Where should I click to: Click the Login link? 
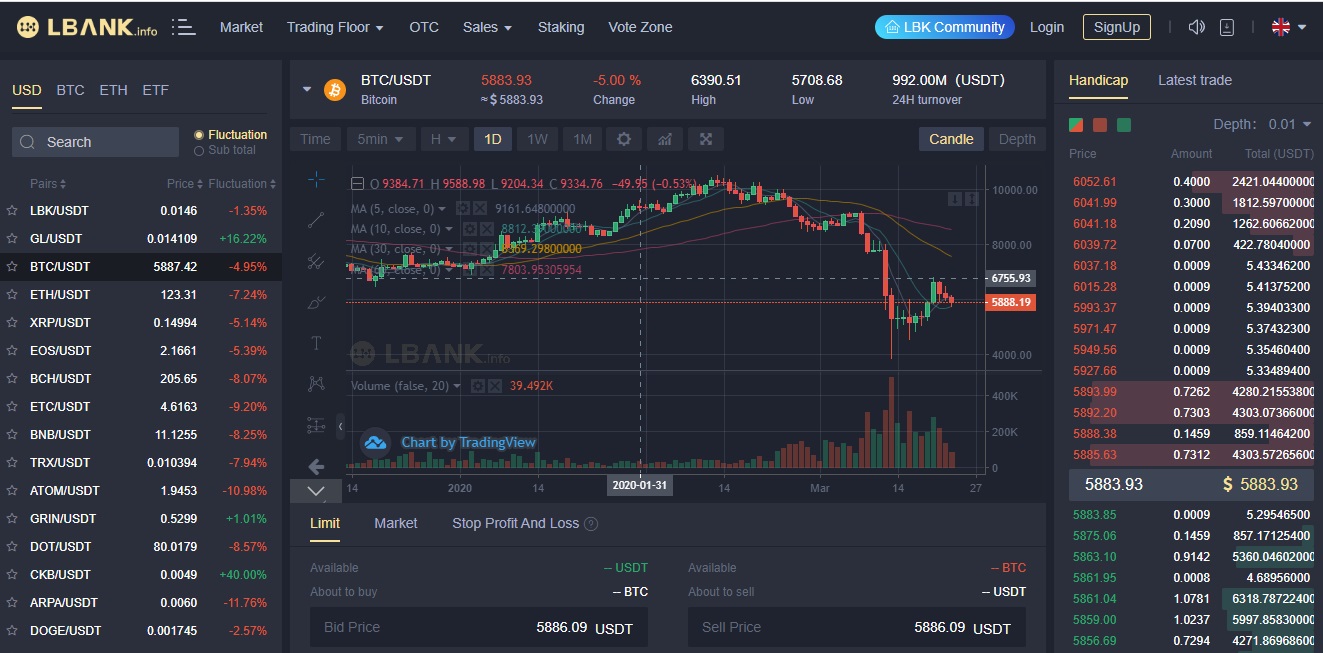coord(1047,27)
